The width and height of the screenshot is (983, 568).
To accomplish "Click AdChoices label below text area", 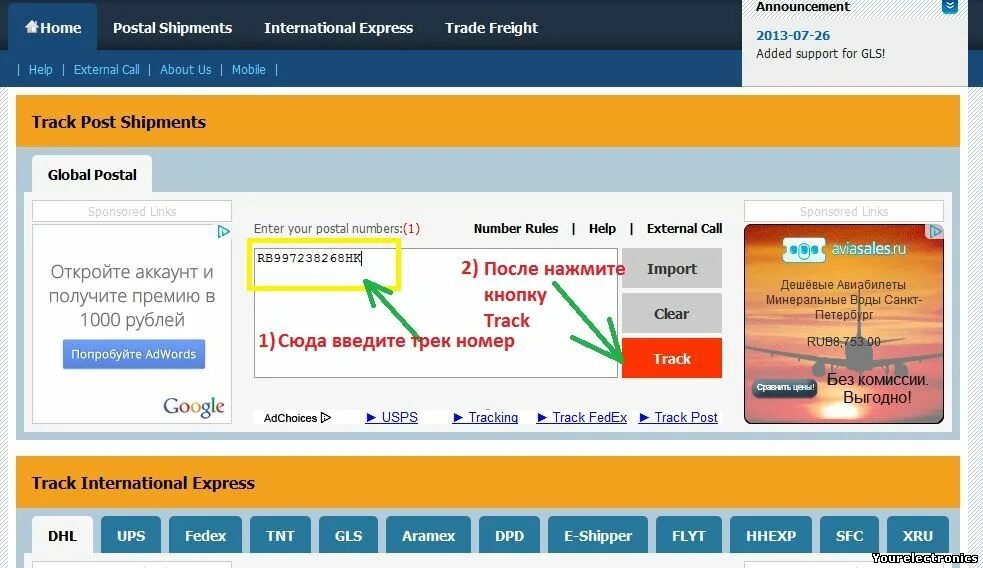I will (297, 418).
